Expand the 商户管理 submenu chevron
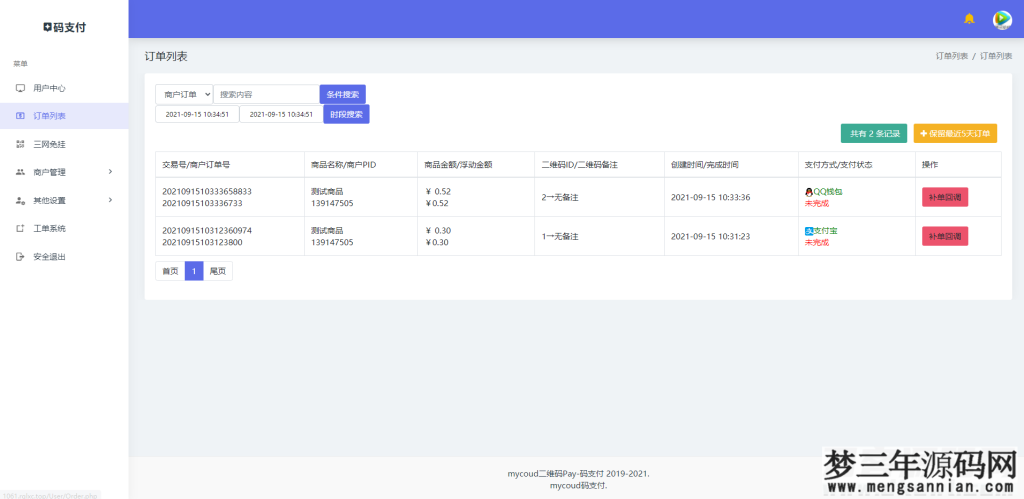 [x=110, y=172]
